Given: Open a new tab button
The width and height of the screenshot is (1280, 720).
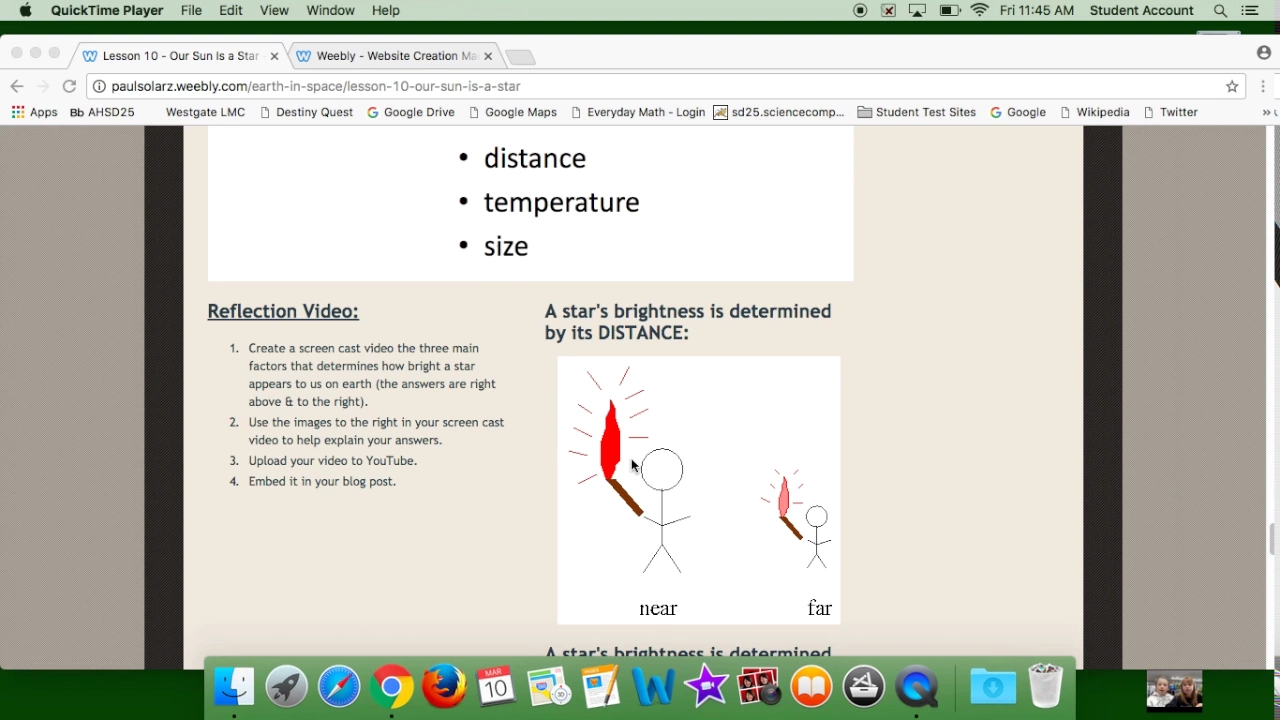Looking at the screenshot, I should point(520,57).
